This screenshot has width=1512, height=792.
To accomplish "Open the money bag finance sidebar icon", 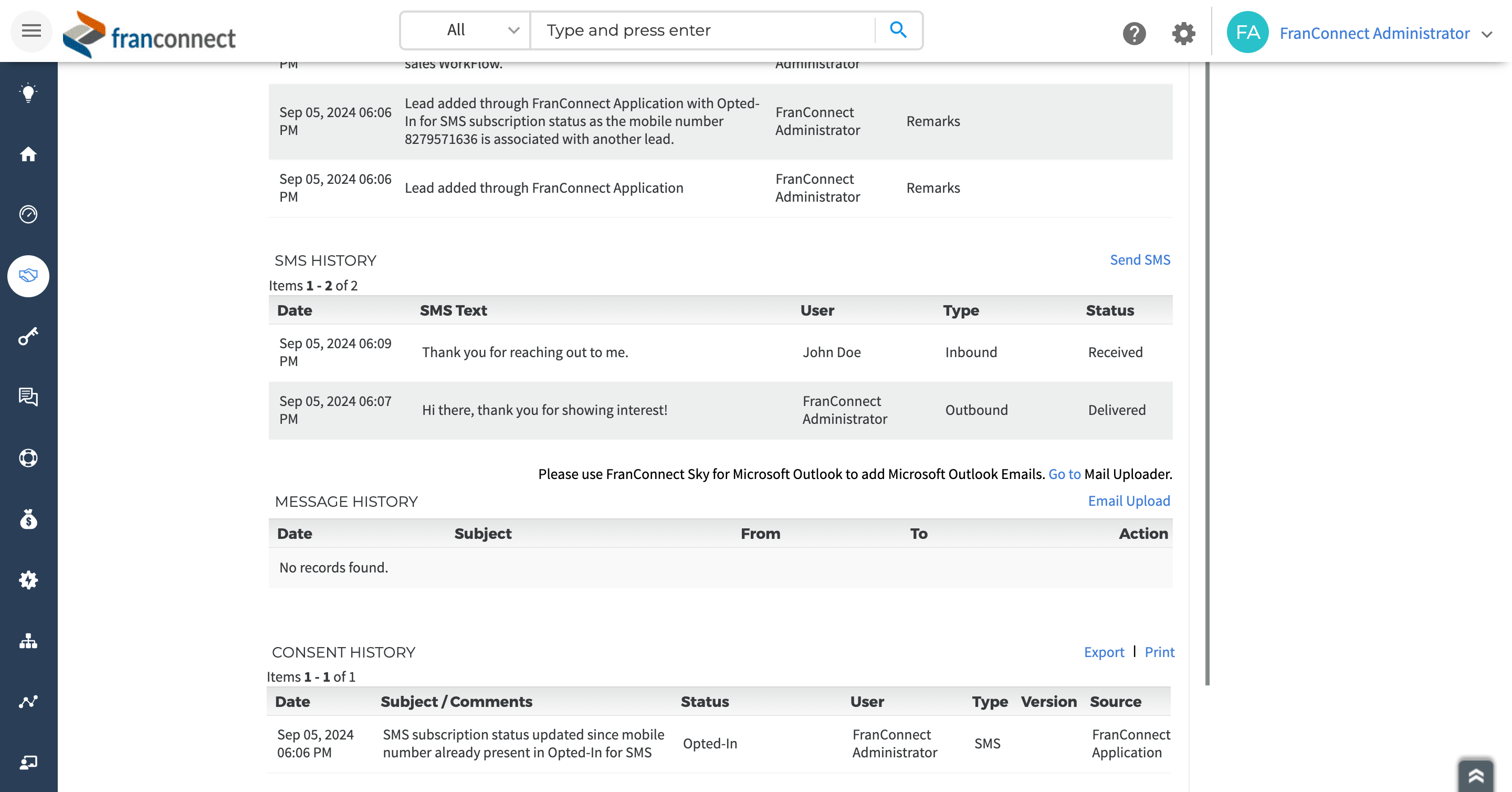I will (28, 519).
